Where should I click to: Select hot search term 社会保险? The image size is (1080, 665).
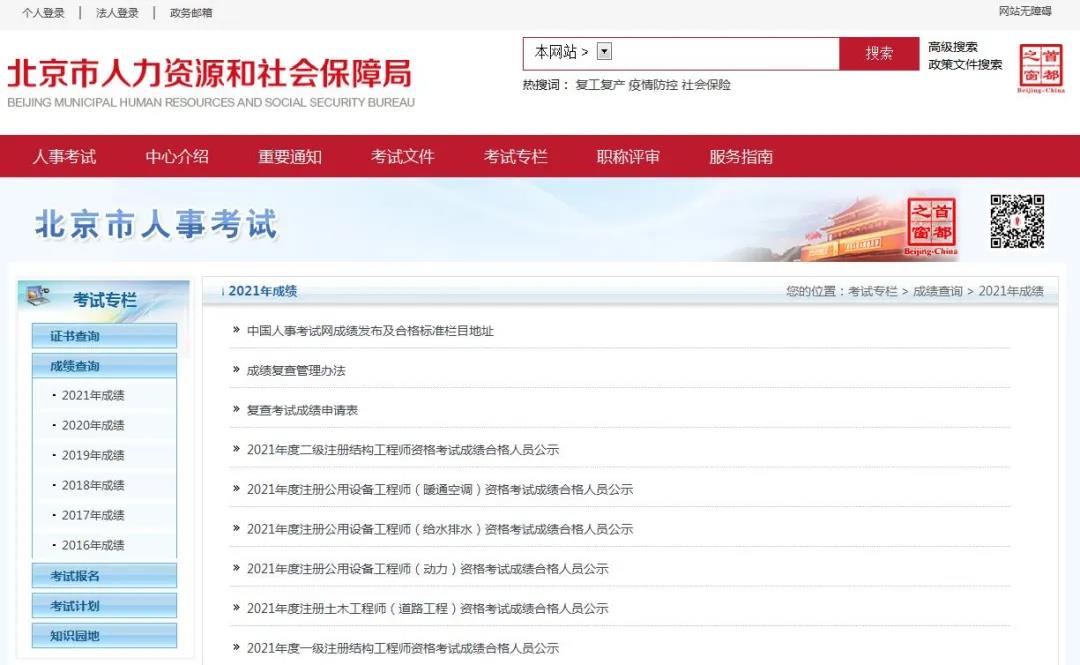coord(706,85)
